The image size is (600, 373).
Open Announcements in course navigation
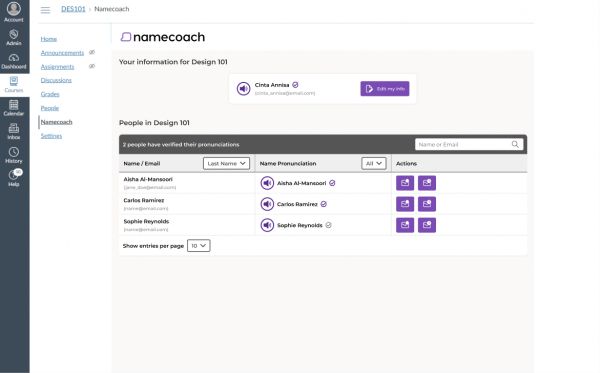coord(62,53)
